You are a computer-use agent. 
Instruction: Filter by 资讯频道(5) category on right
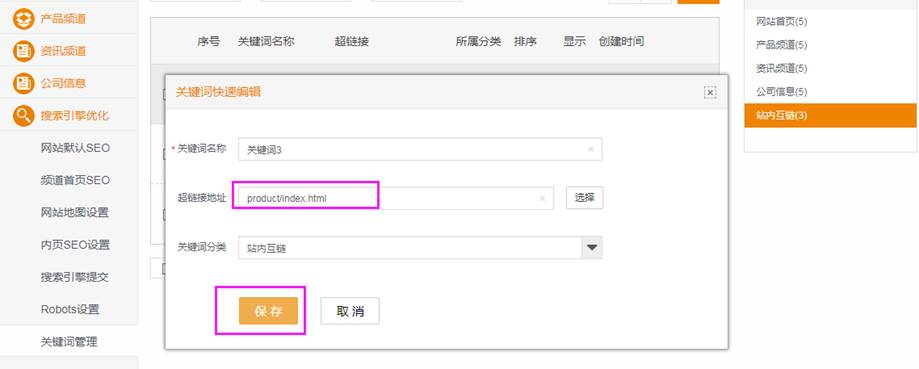pyautogui.click(x=781, y=69)
